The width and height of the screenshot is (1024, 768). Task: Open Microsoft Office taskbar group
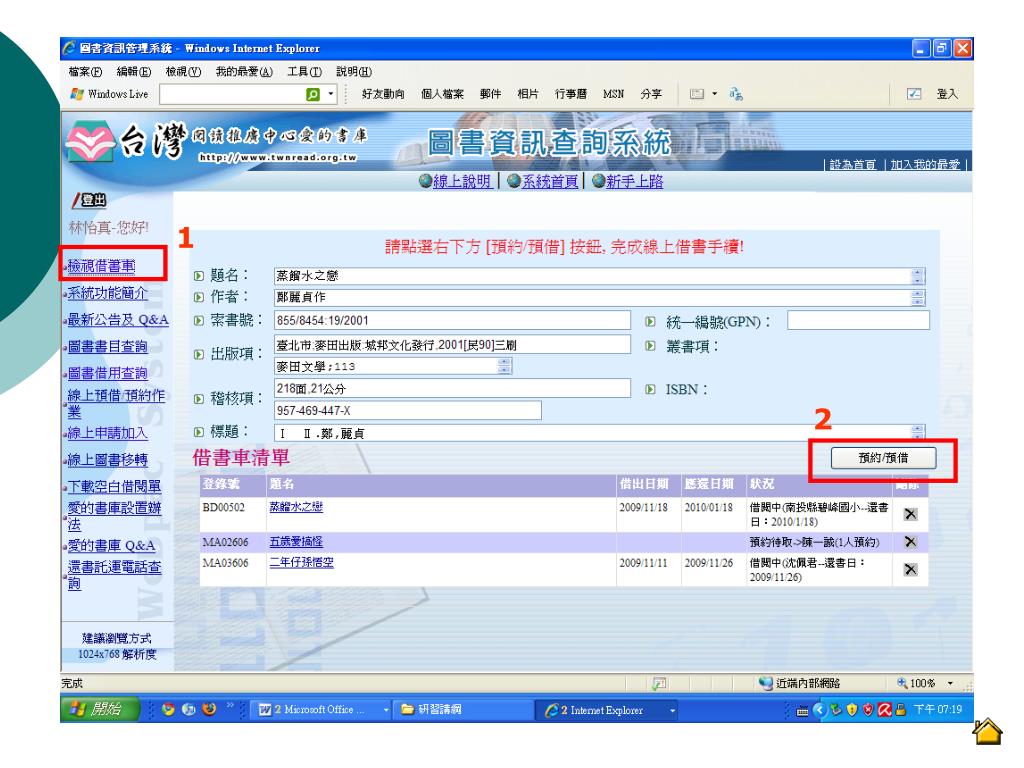tap(322, 709)
